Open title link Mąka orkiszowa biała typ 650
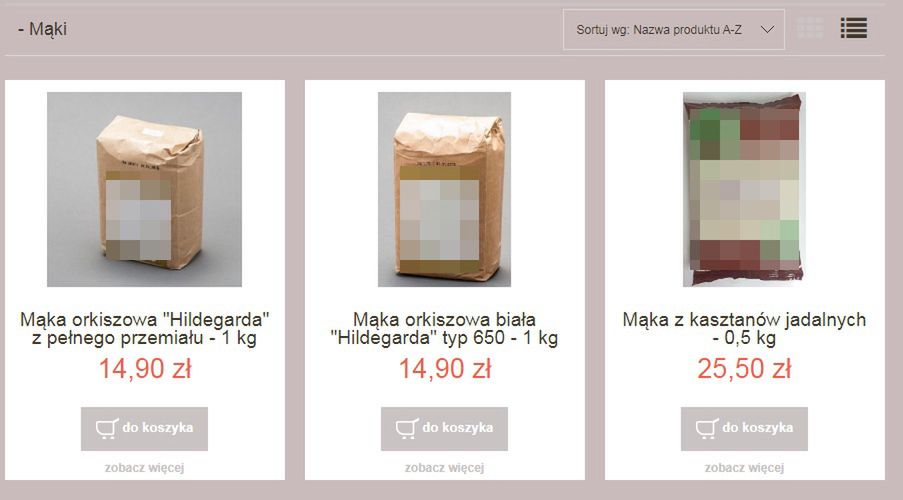The image size is (903, 500). (444, 328)
